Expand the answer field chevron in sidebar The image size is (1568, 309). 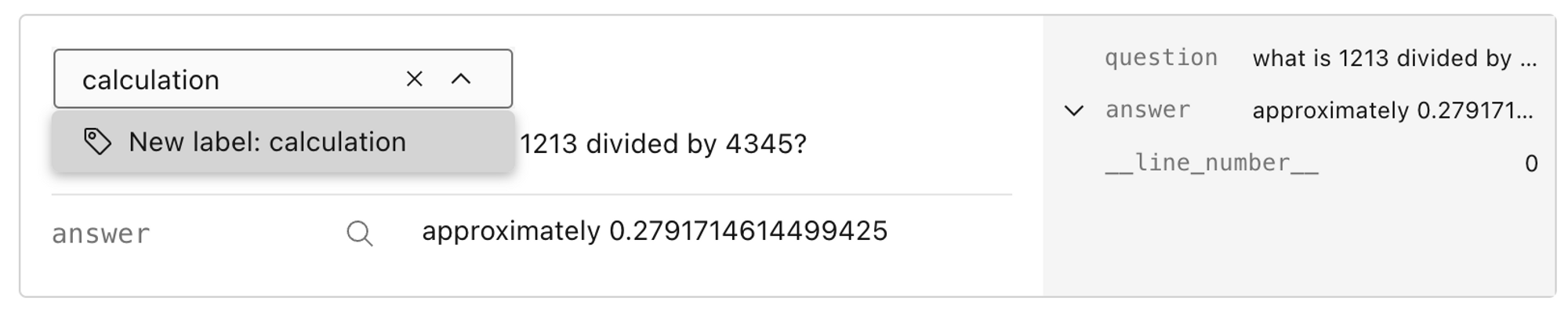click(x=1073, y=111)
